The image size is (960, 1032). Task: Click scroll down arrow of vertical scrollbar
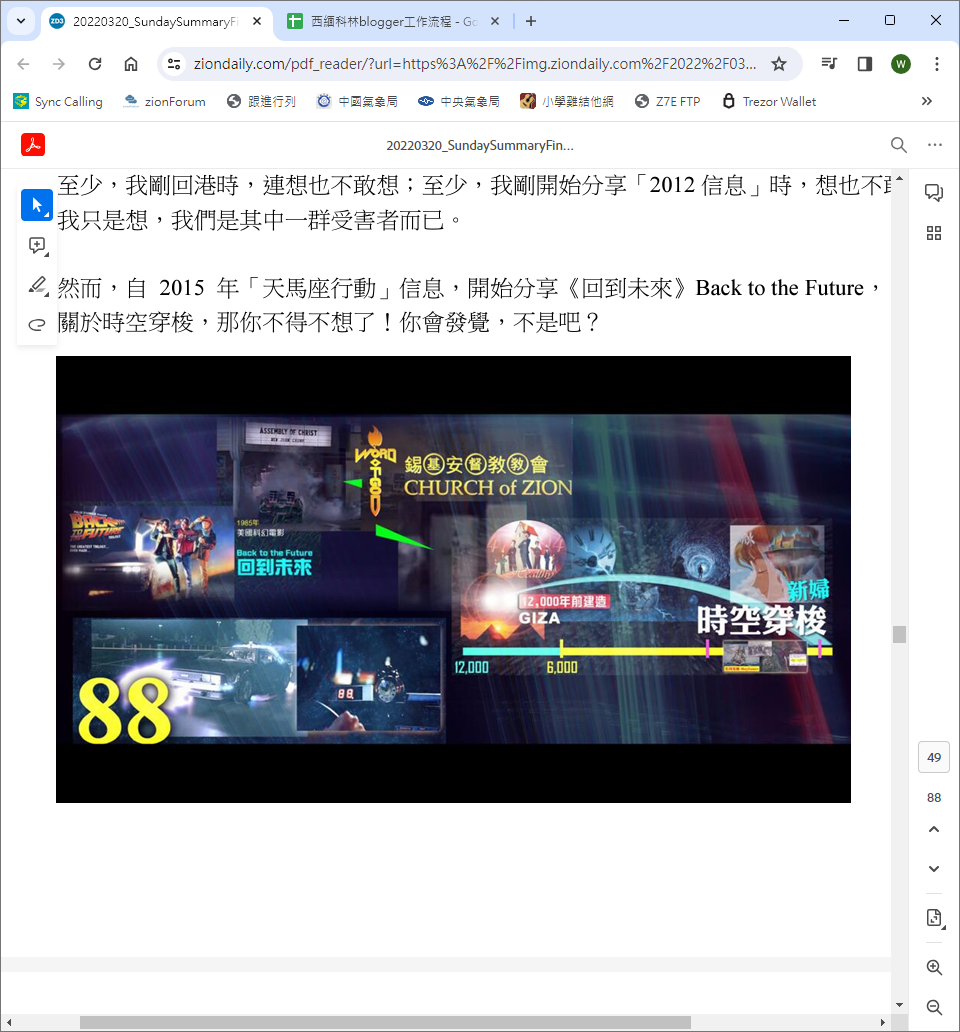[x=899, y=1004]
